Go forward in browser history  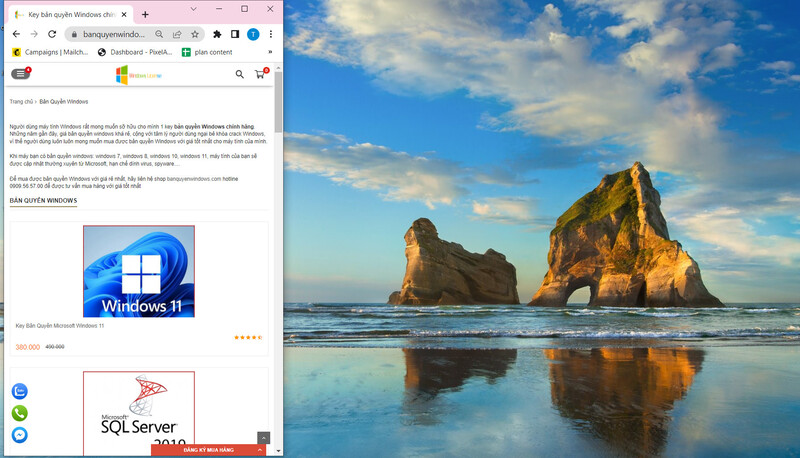coord(34,34)
